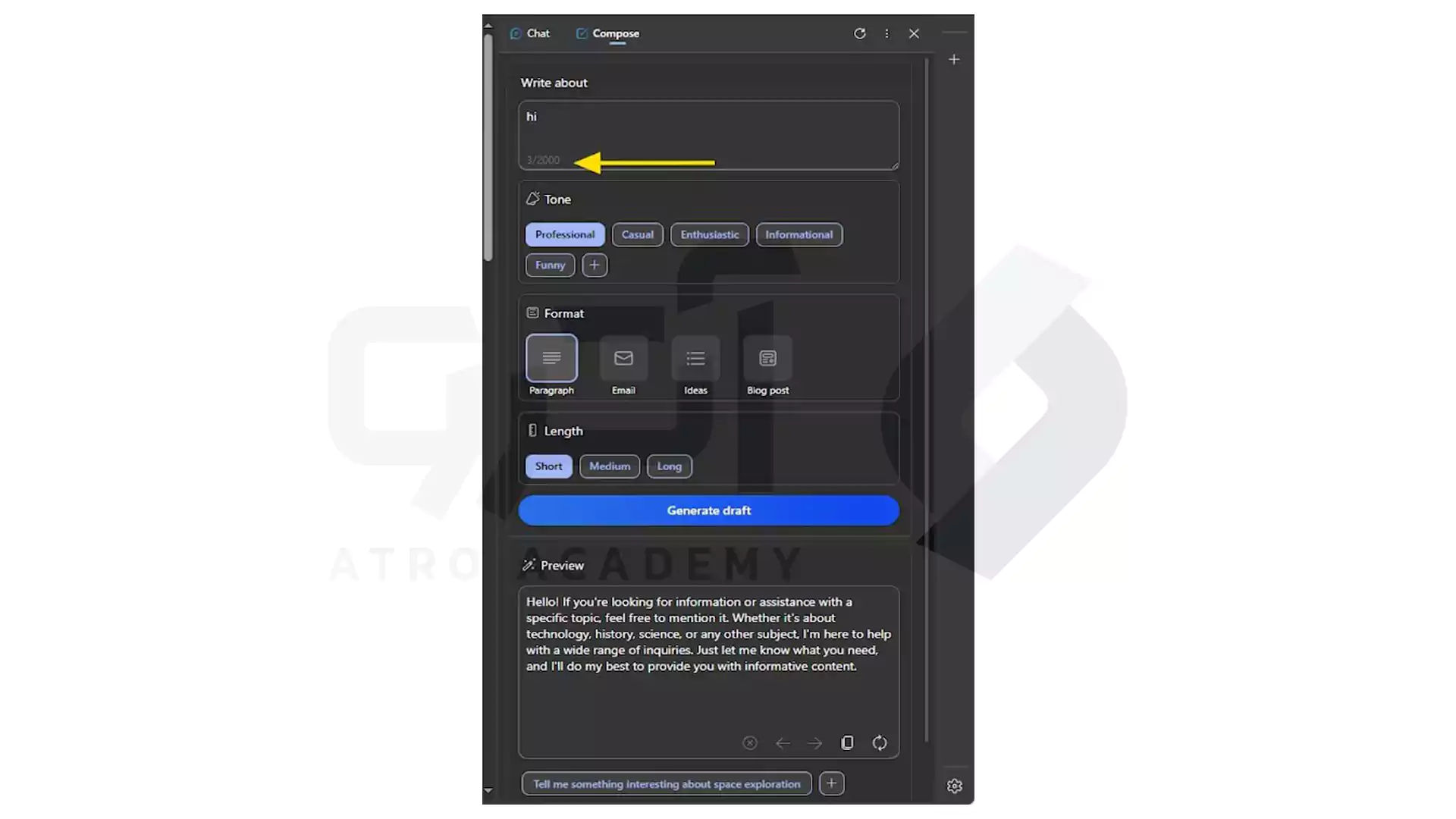Click the Write about input field
Viewport: 1456px width, 819px height.
pos(708,134)
